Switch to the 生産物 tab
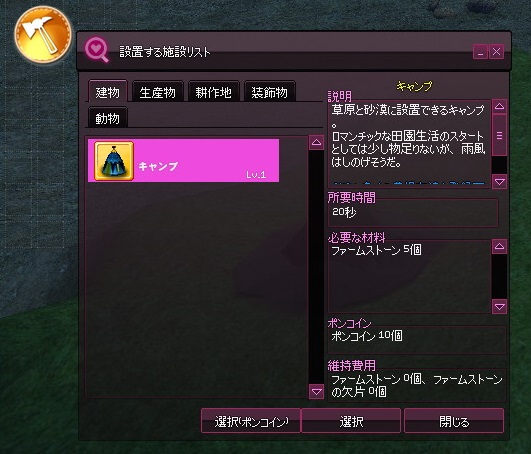Screen dimensions: 531x454 (x=158, y=92)
